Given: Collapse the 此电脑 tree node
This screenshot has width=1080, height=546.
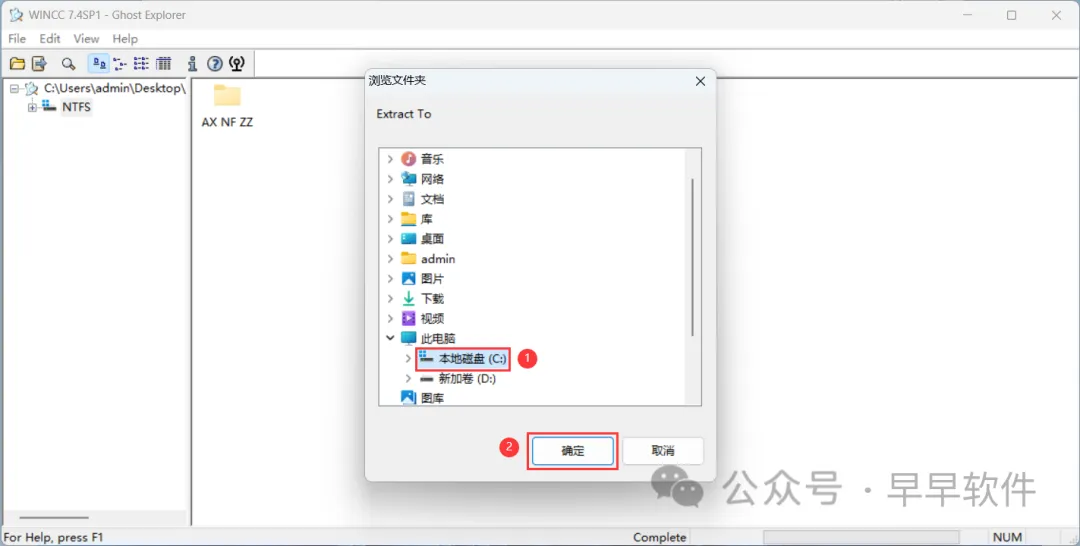Looking at the screenshot, I should pyautogui.click(x=390, y=338).
